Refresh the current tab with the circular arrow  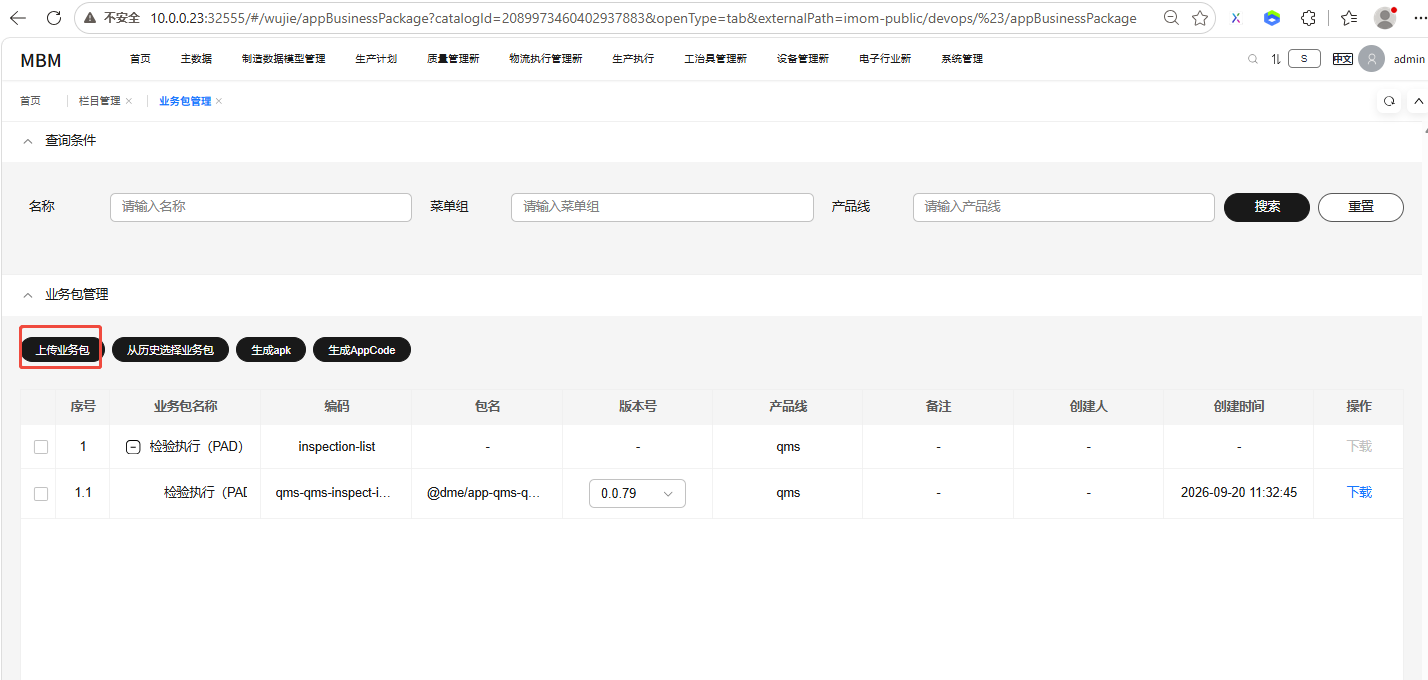(1389, 101)
